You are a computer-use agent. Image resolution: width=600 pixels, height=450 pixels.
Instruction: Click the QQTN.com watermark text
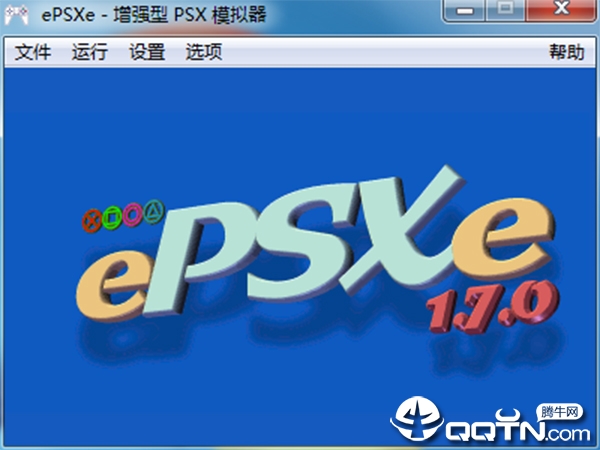tap(517, 432)
